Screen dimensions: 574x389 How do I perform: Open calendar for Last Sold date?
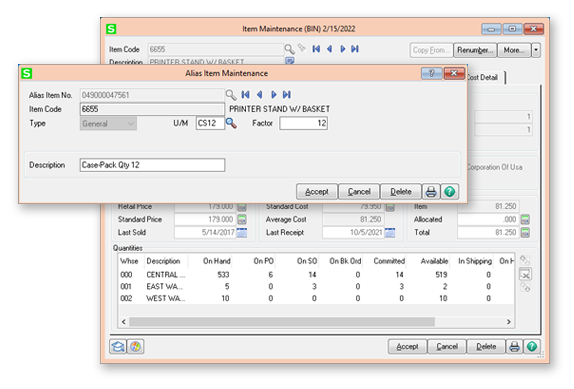pyautogui.click(x=242, y=232)
